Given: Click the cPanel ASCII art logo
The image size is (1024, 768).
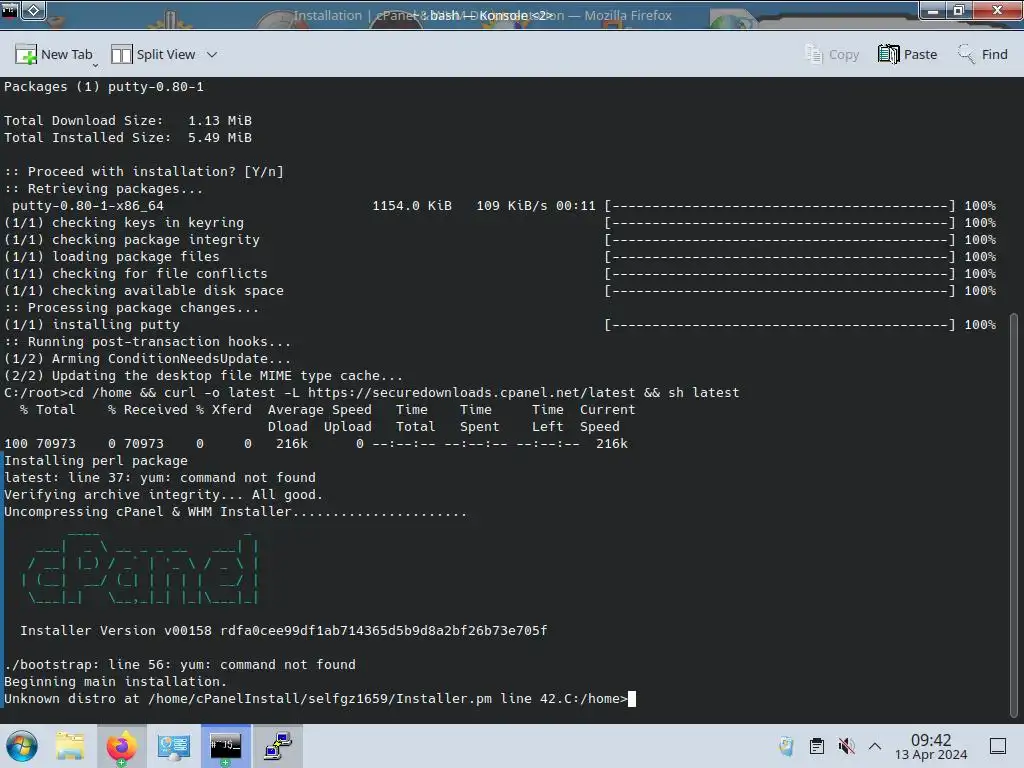Looking at the screenshot, I should [140, 569].
